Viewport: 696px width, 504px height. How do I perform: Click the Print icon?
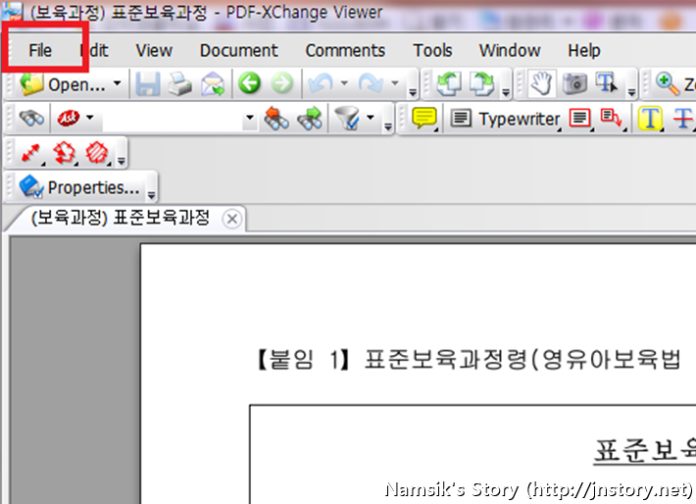[180, 85]
